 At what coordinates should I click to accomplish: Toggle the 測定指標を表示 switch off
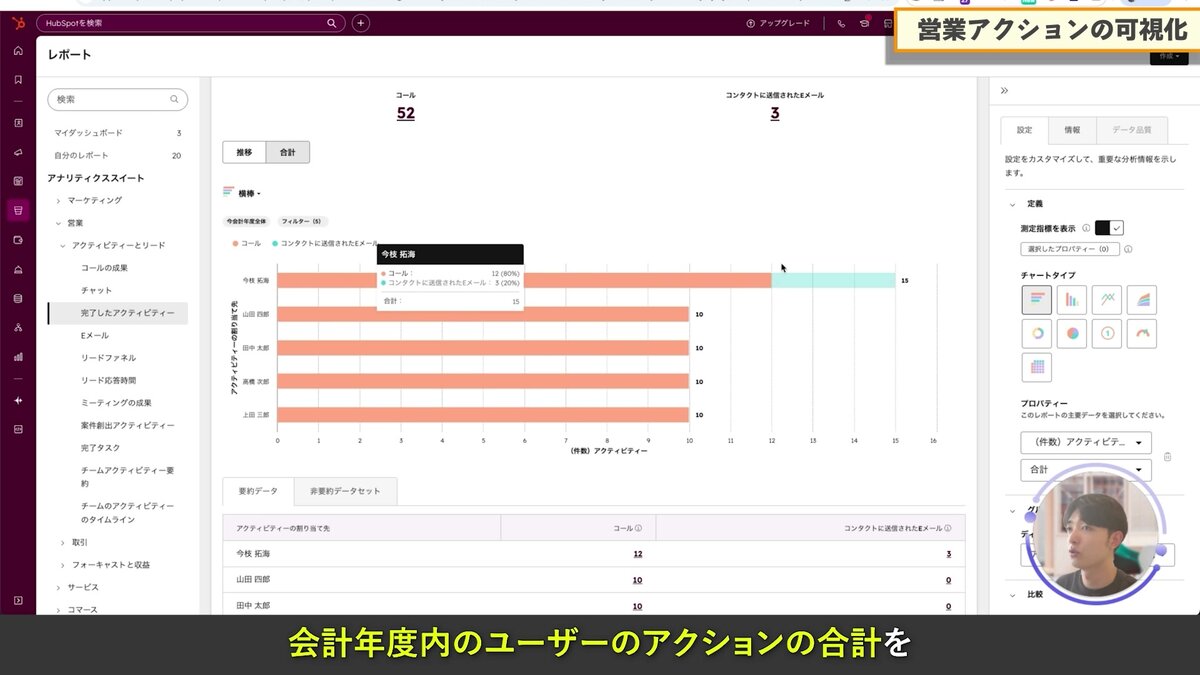point(1104,228)
